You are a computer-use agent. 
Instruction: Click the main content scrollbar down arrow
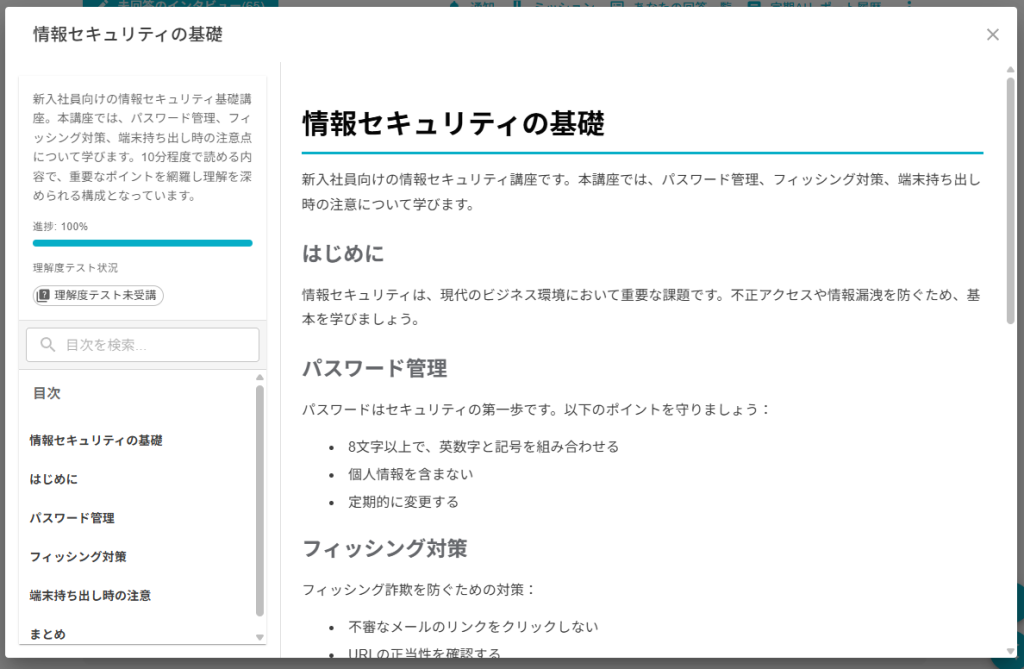tap(1010, 651)
